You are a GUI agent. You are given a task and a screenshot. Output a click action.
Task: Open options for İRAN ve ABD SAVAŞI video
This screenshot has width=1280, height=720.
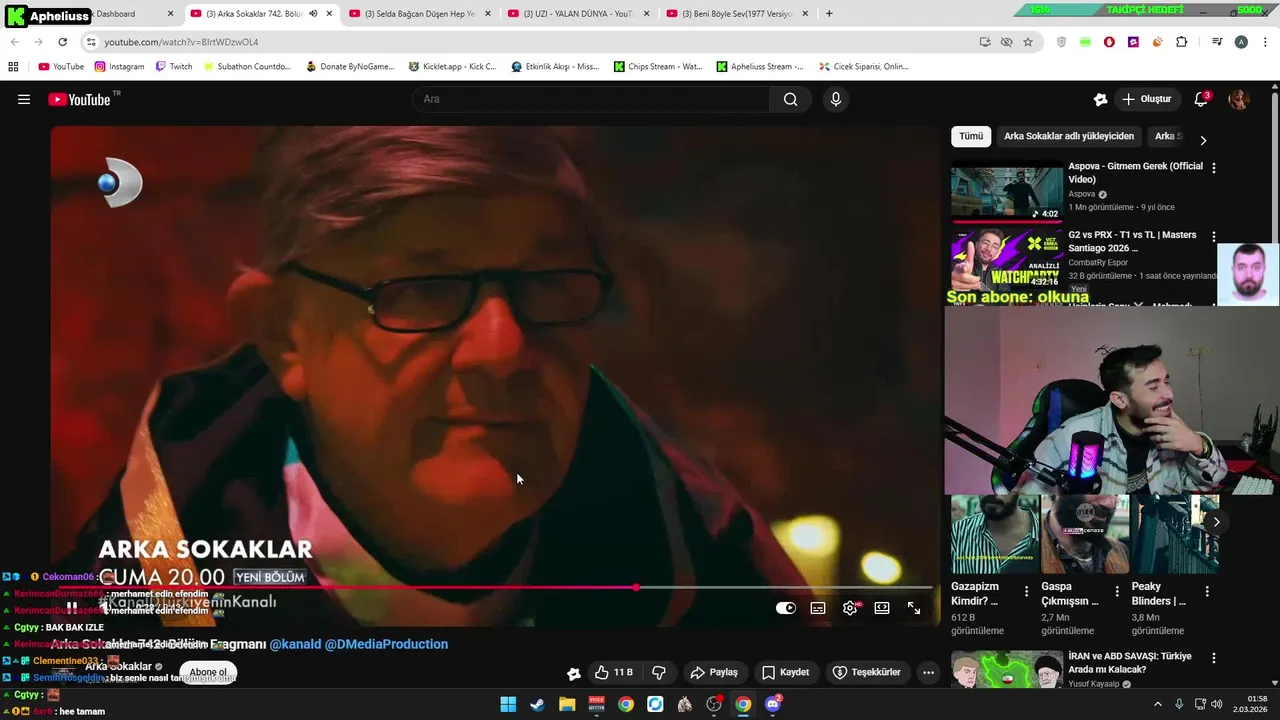pyautogui.click(x=1214, y=659)
